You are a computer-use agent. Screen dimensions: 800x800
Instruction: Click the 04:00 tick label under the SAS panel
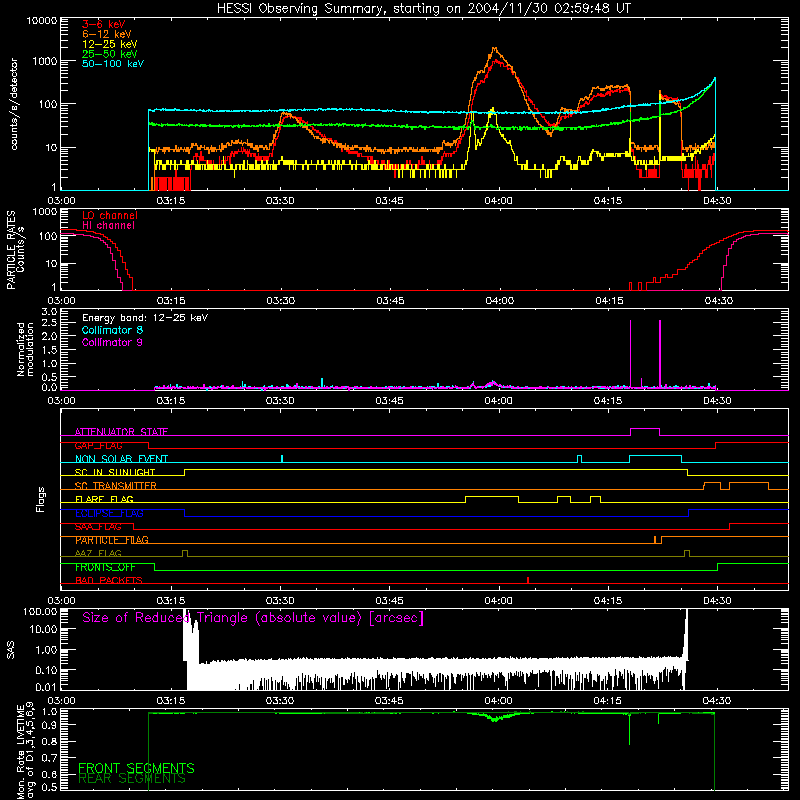(498, 701)
